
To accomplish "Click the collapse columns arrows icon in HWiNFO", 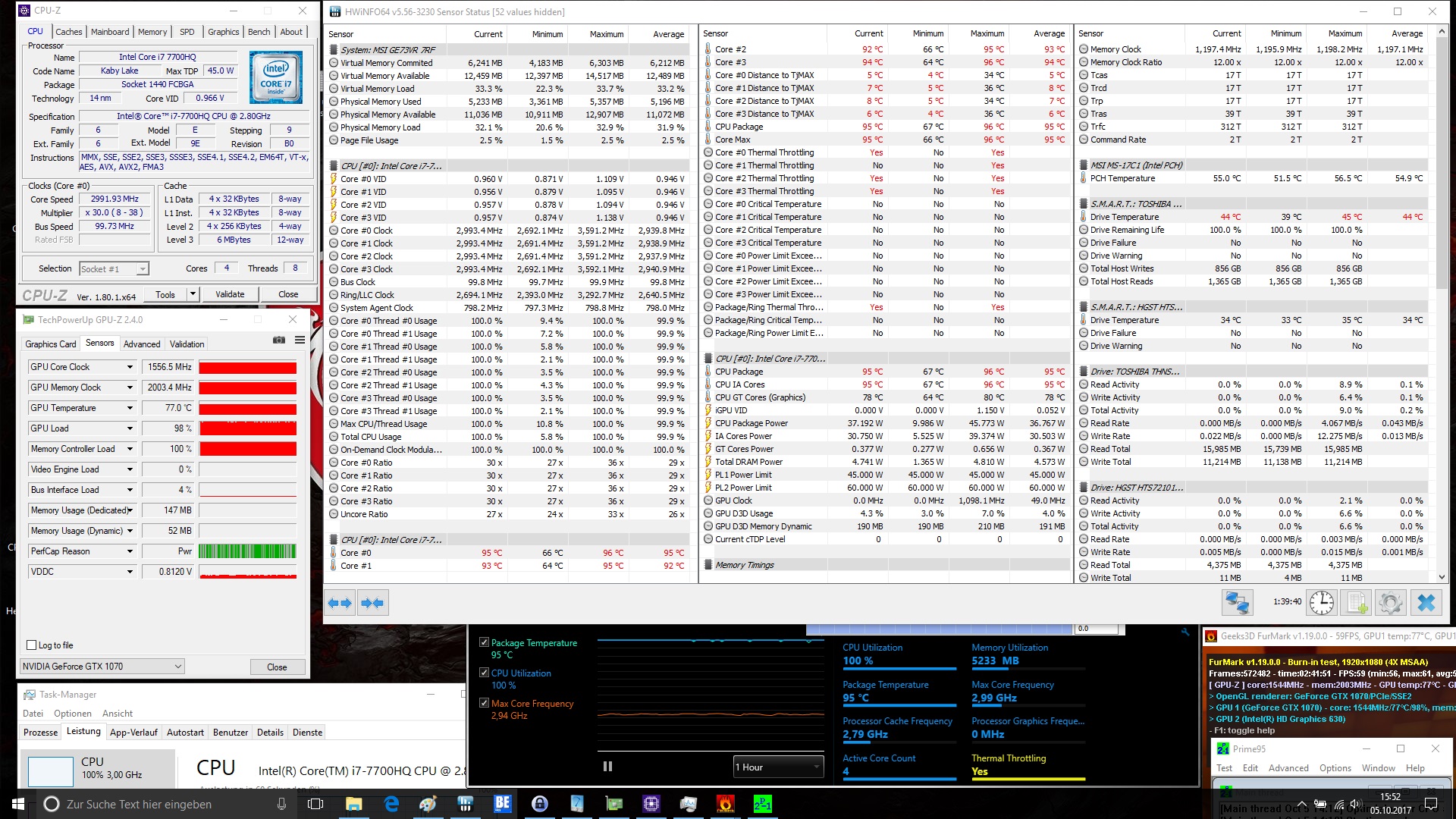I will [x=372, y=603].
